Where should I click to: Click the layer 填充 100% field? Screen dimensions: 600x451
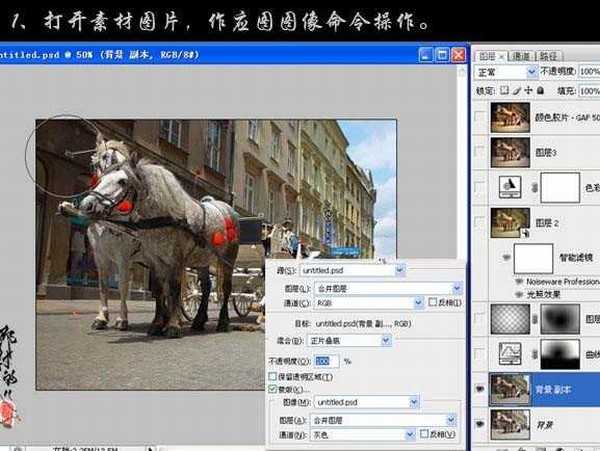click(589, 91)
